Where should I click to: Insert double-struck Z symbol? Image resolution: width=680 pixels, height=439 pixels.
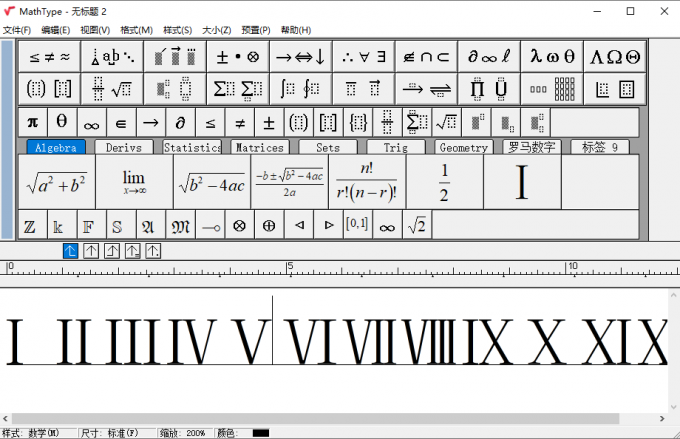[x=33, y=225]
